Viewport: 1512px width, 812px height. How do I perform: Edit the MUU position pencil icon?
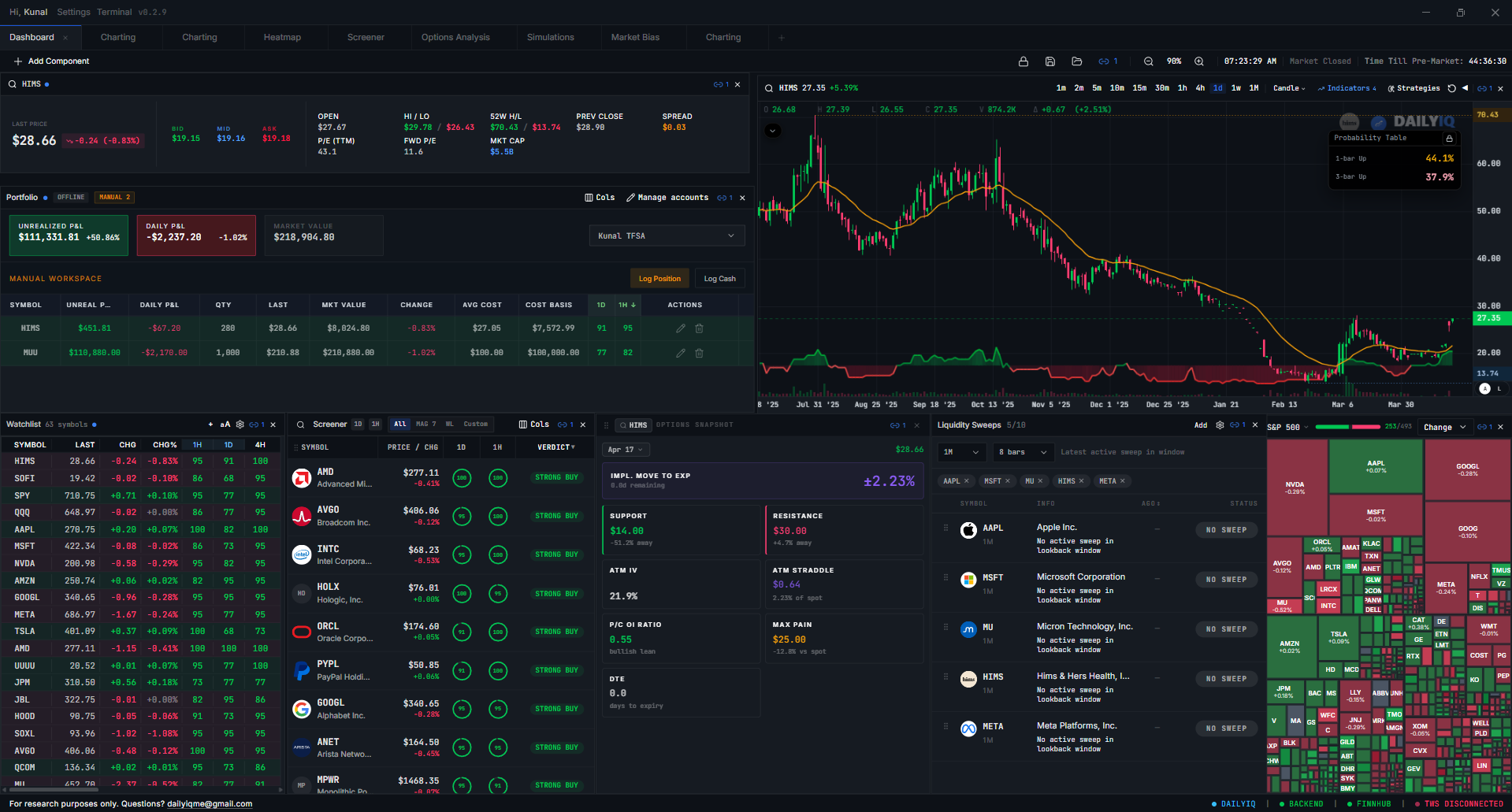681,353
